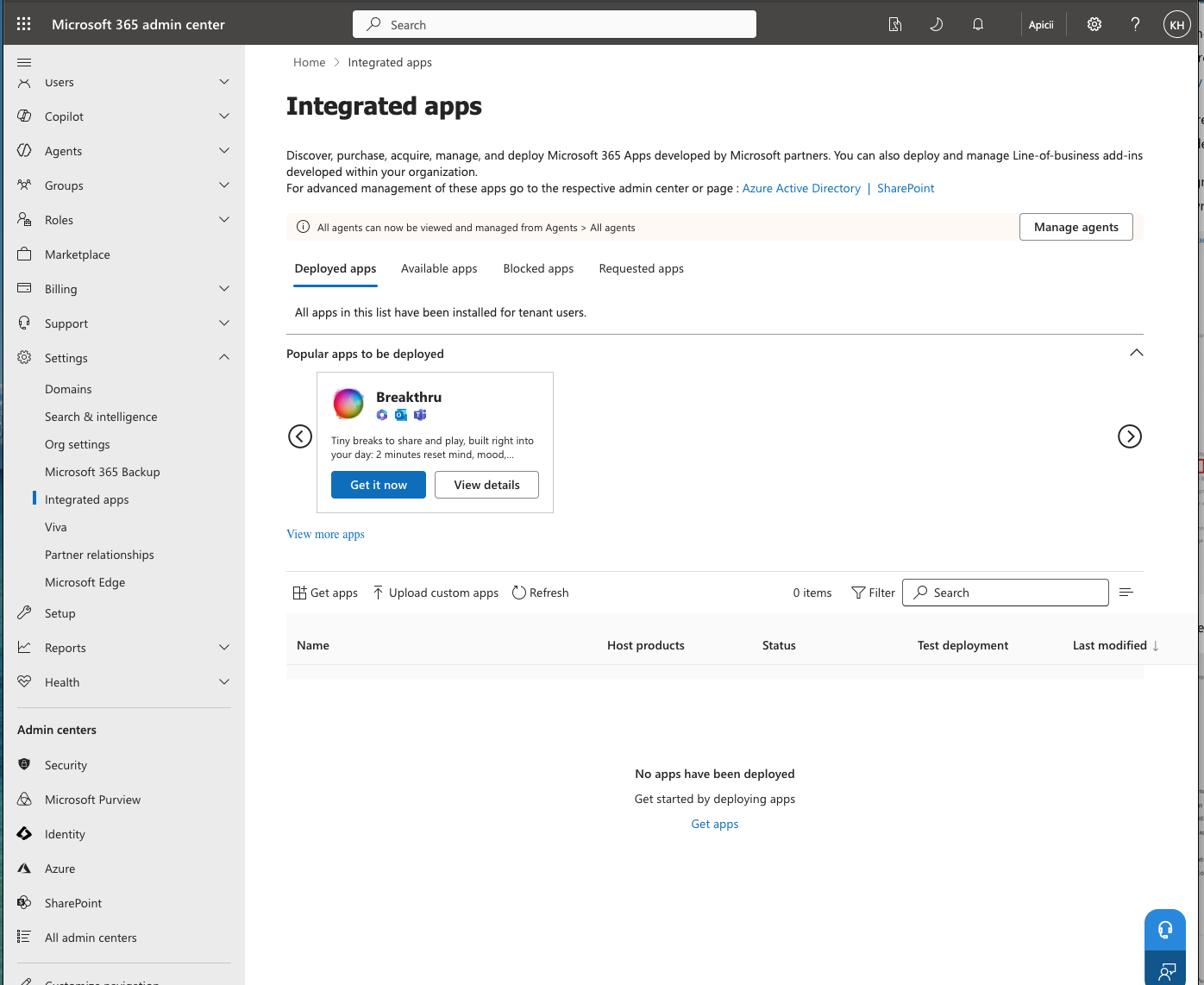Viewport: 1204px width, 985px height.
Task: Click the Agents icon in sidebar
Action: coord(24,150)
